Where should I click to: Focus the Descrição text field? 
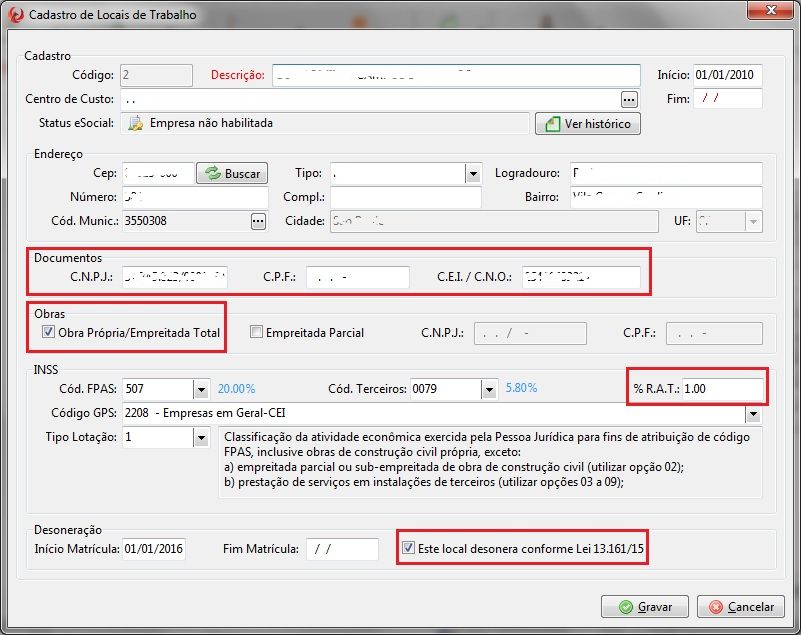click(x=456, y=75)
